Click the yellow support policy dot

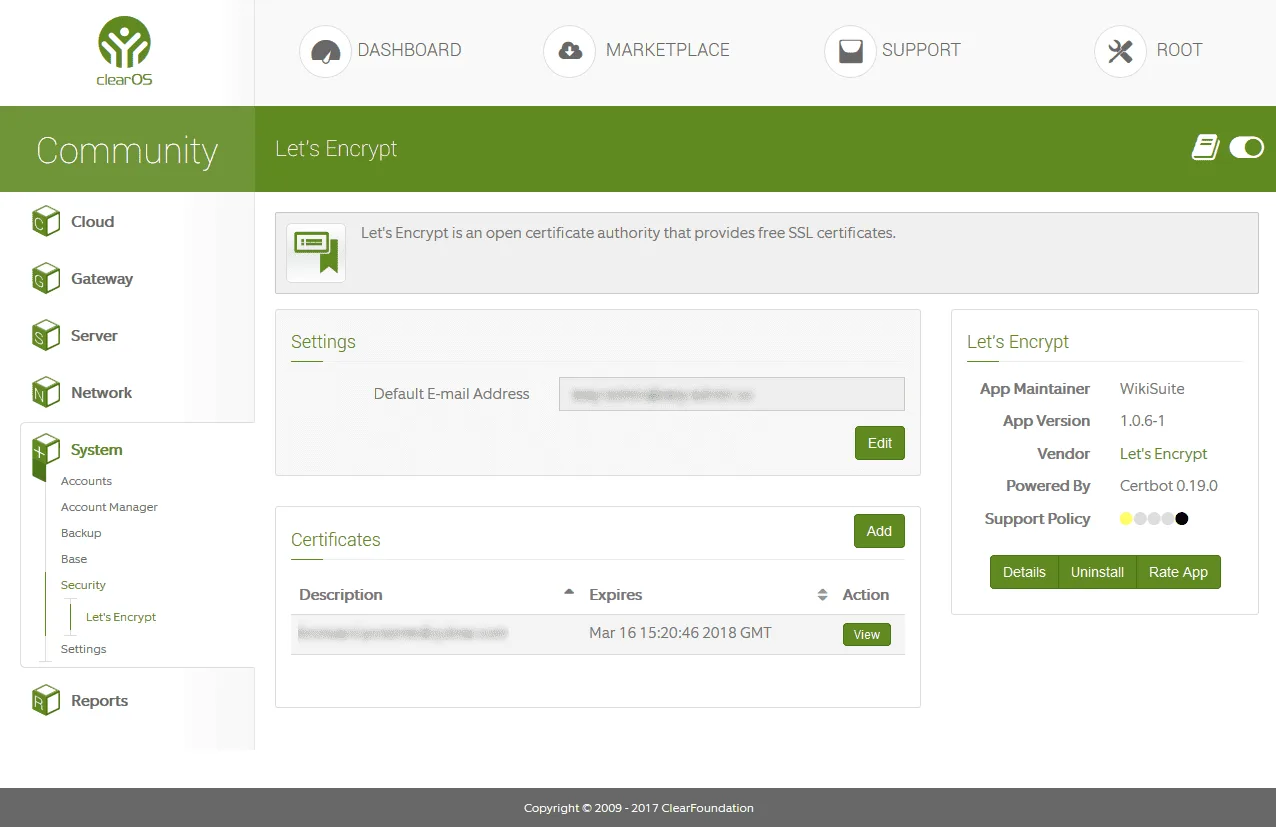(1126, 519)
